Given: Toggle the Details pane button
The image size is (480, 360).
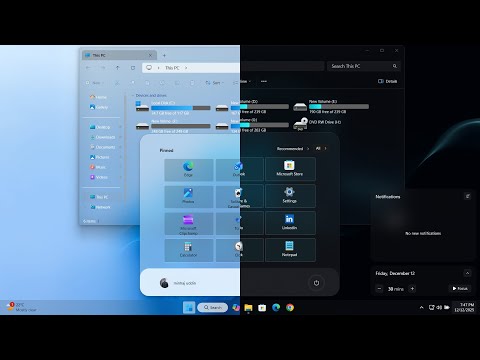Looking at the screenshot, I should pos(387,81).
